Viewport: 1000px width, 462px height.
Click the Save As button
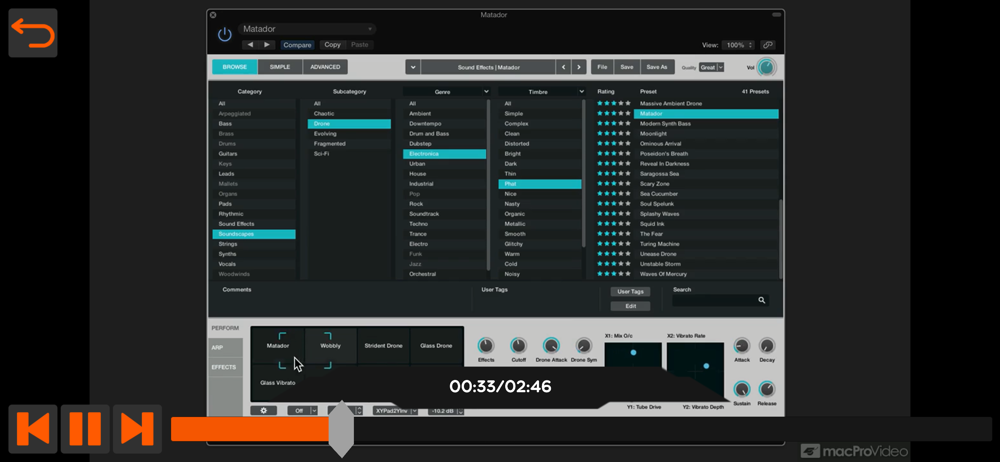point(657,67)
